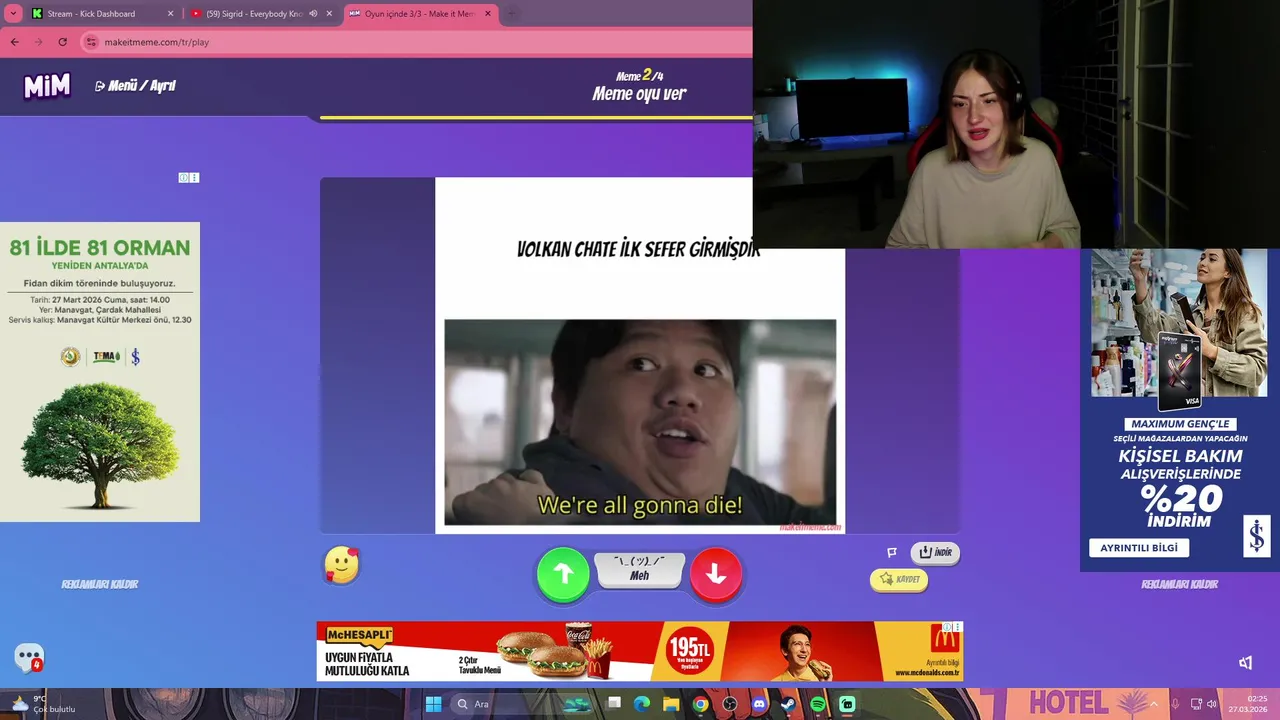Open Discord from taskbar
Image resolution: width=1280 pixels, height=720 pixels.
pyautogui.click(x=759, y=704)
